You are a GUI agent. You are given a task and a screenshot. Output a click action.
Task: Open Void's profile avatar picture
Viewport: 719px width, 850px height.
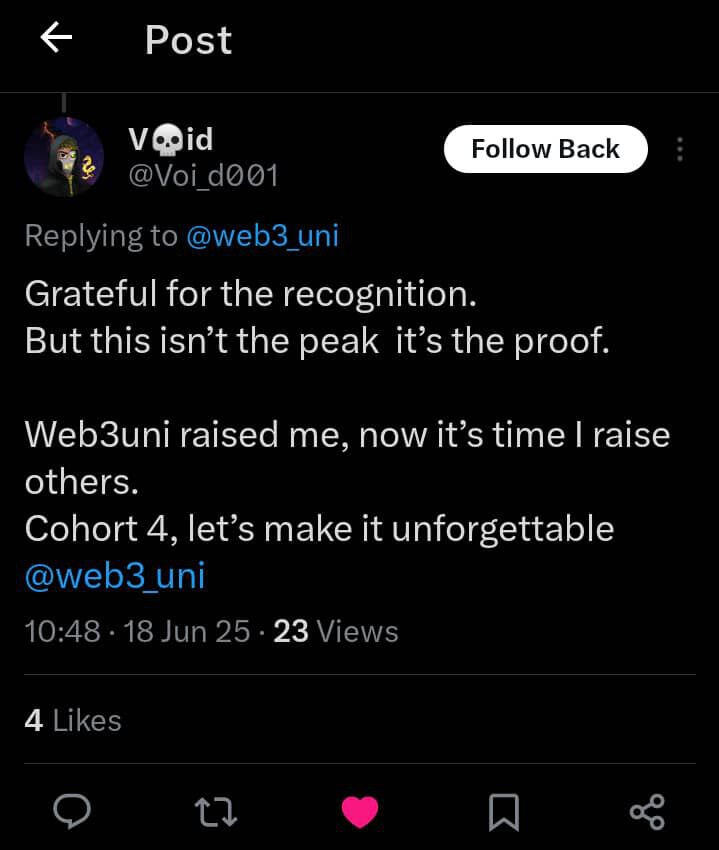click(x=63, y=157)
